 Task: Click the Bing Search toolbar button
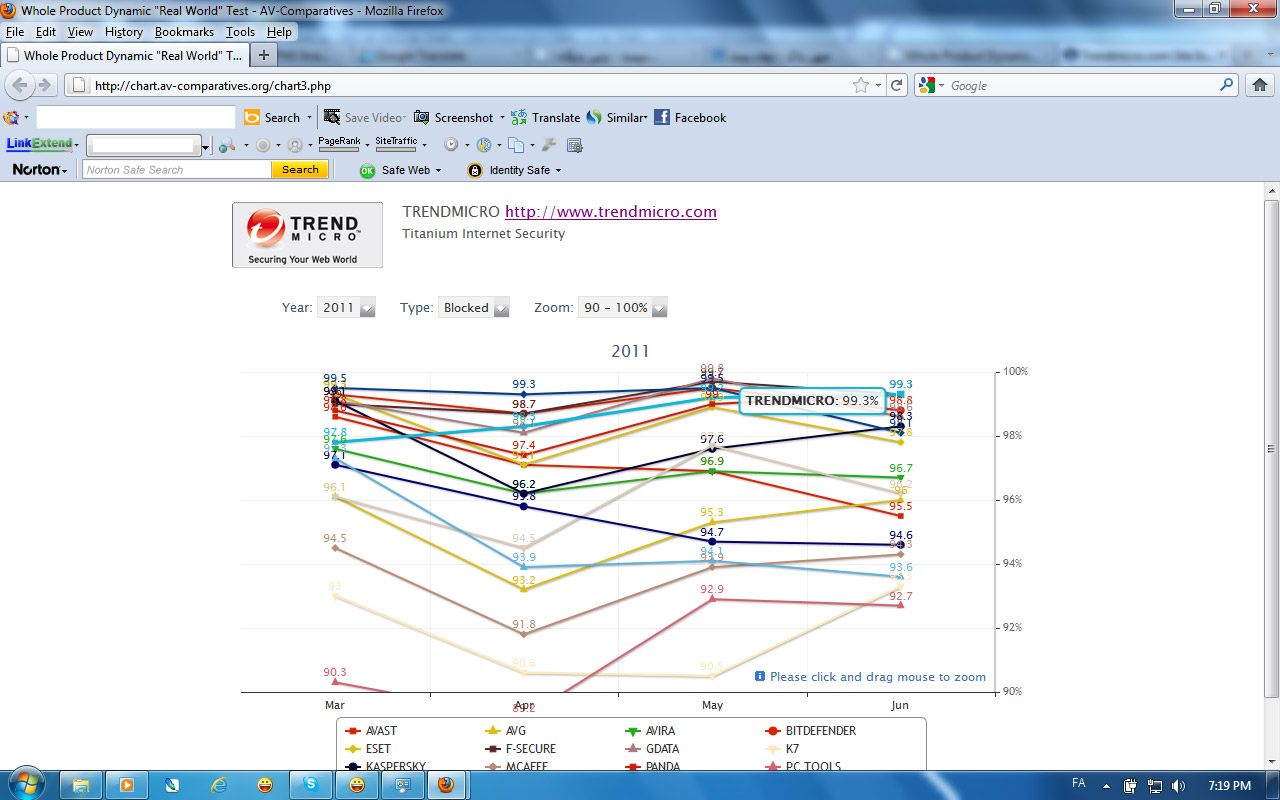272,117
